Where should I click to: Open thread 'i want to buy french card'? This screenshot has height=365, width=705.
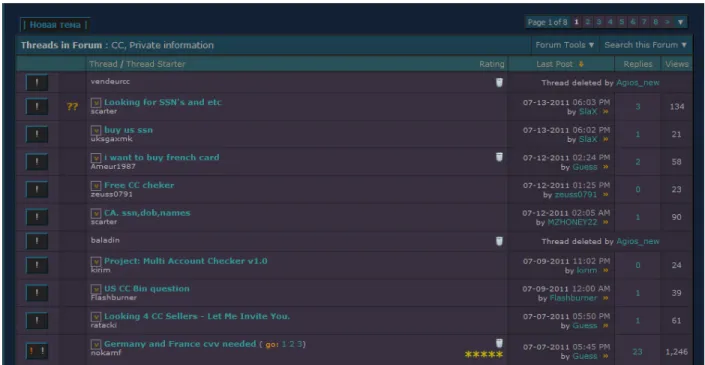click(x=162, y=157)
